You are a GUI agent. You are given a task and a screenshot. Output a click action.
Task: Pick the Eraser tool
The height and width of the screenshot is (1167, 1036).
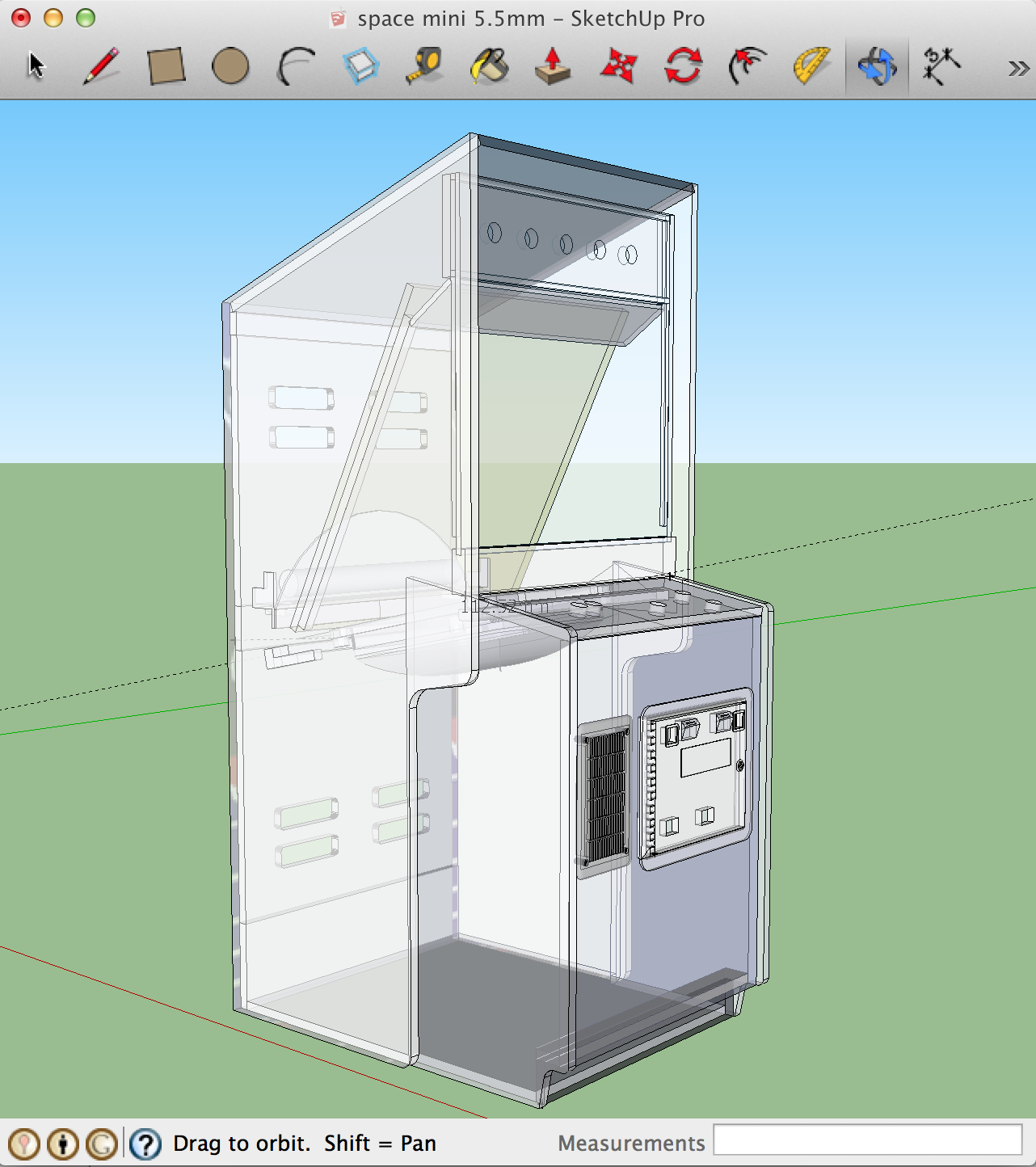coord(360,66)
